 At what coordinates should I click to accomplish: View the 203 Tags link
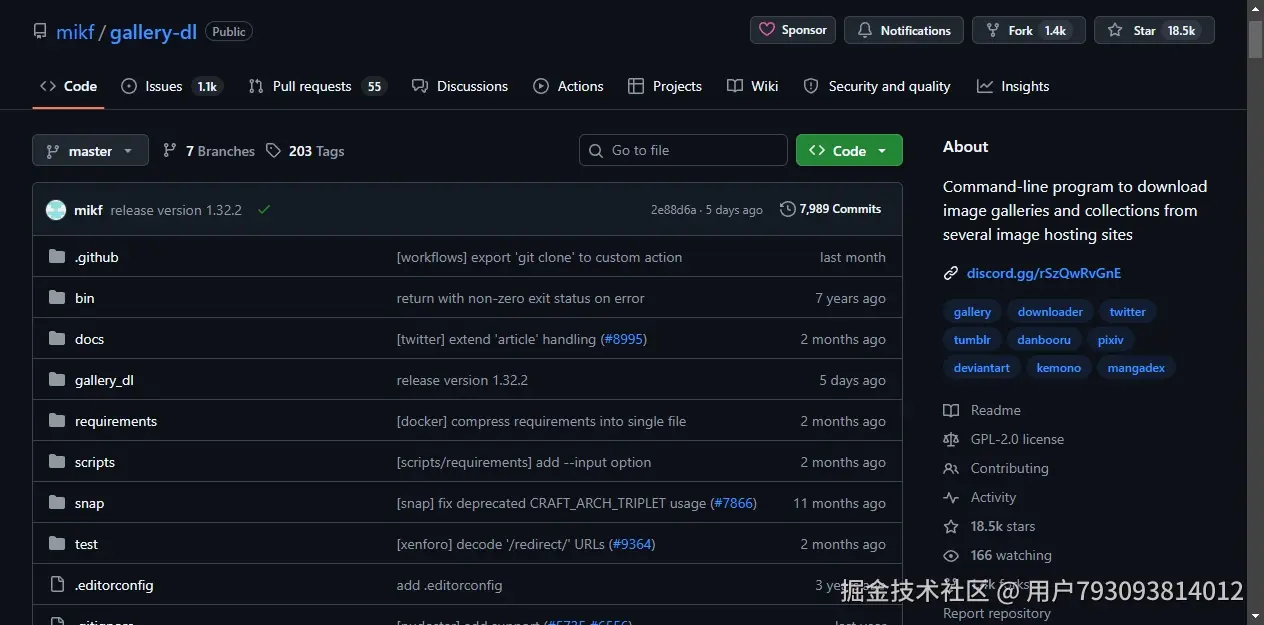[305, 151]
